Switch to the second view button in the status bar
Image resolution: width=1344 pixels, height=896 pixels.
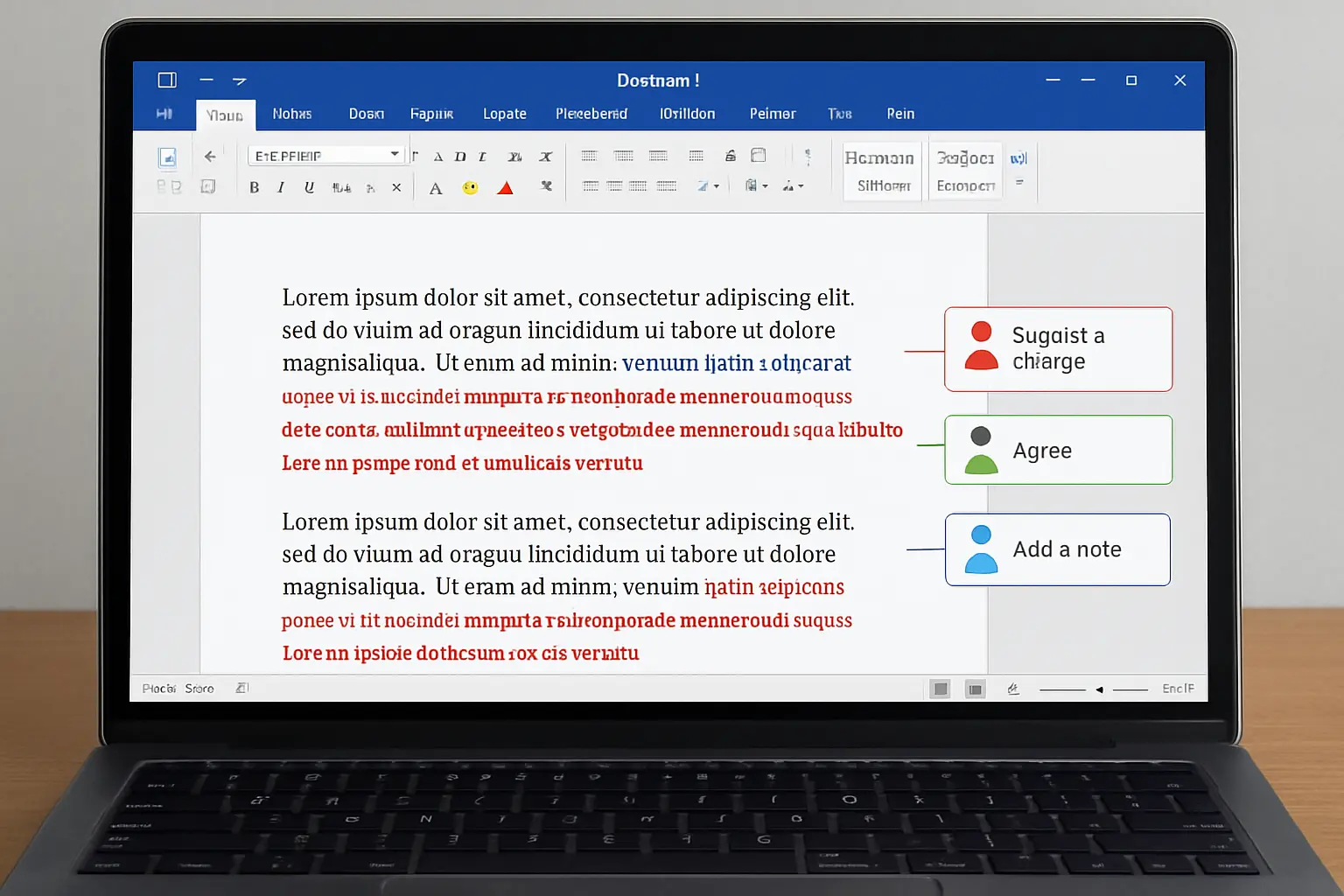click(x=975, y=689)
